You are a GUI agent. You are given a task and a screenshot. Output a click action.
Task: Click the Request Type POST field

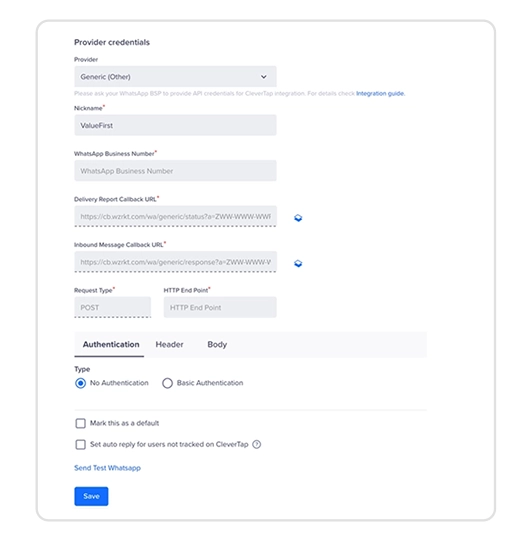click(112, 307)
